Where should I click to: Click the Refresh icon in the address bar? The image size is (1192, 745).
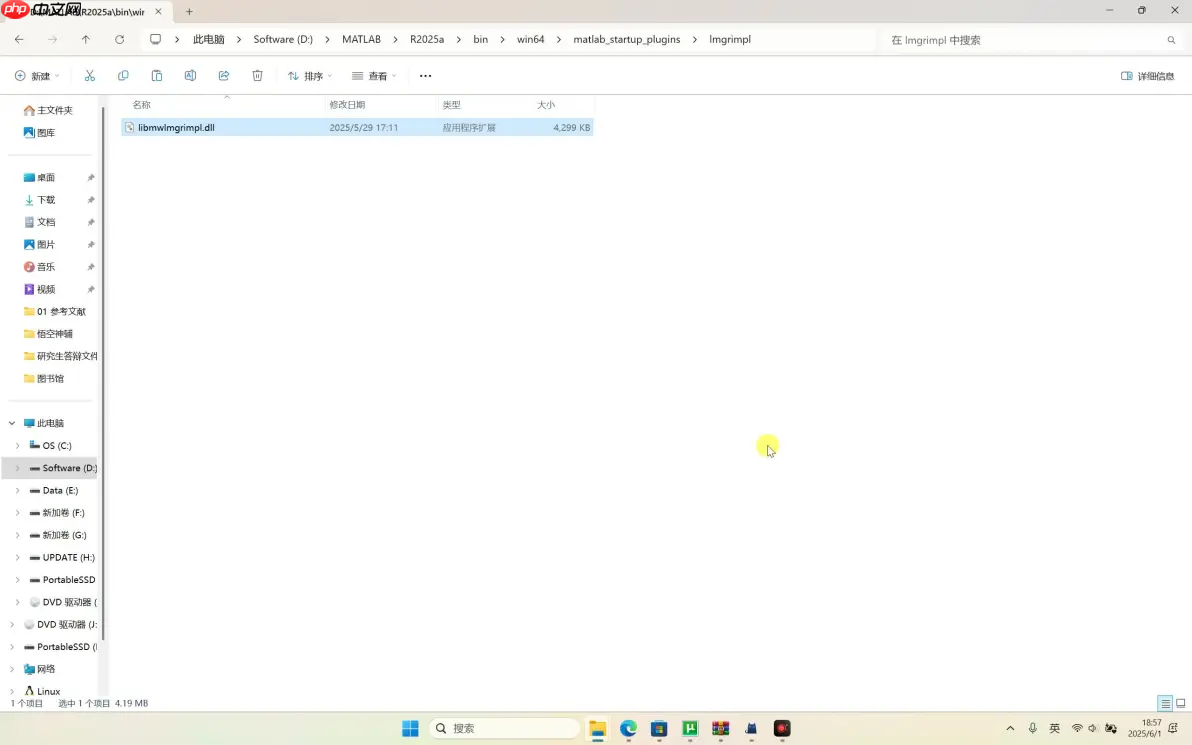point(119,39)
